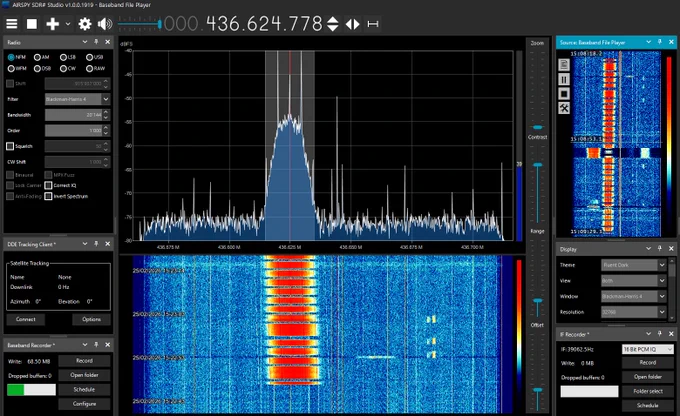Screen dimensions: 680x416
Task: Mute audio via the speaker icon
Action: pyautogui.click(x=105, y=24)
